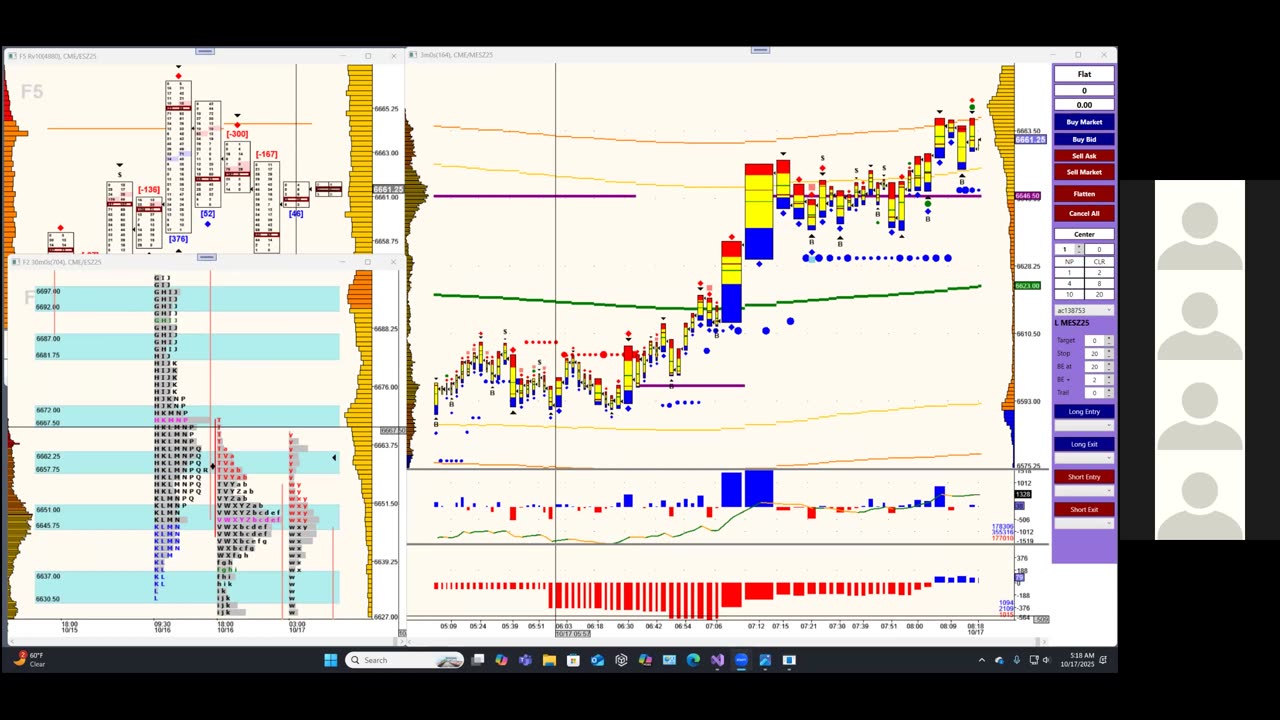Flatten the current position
1280x720 pixels.
(x=1084, y=194)
